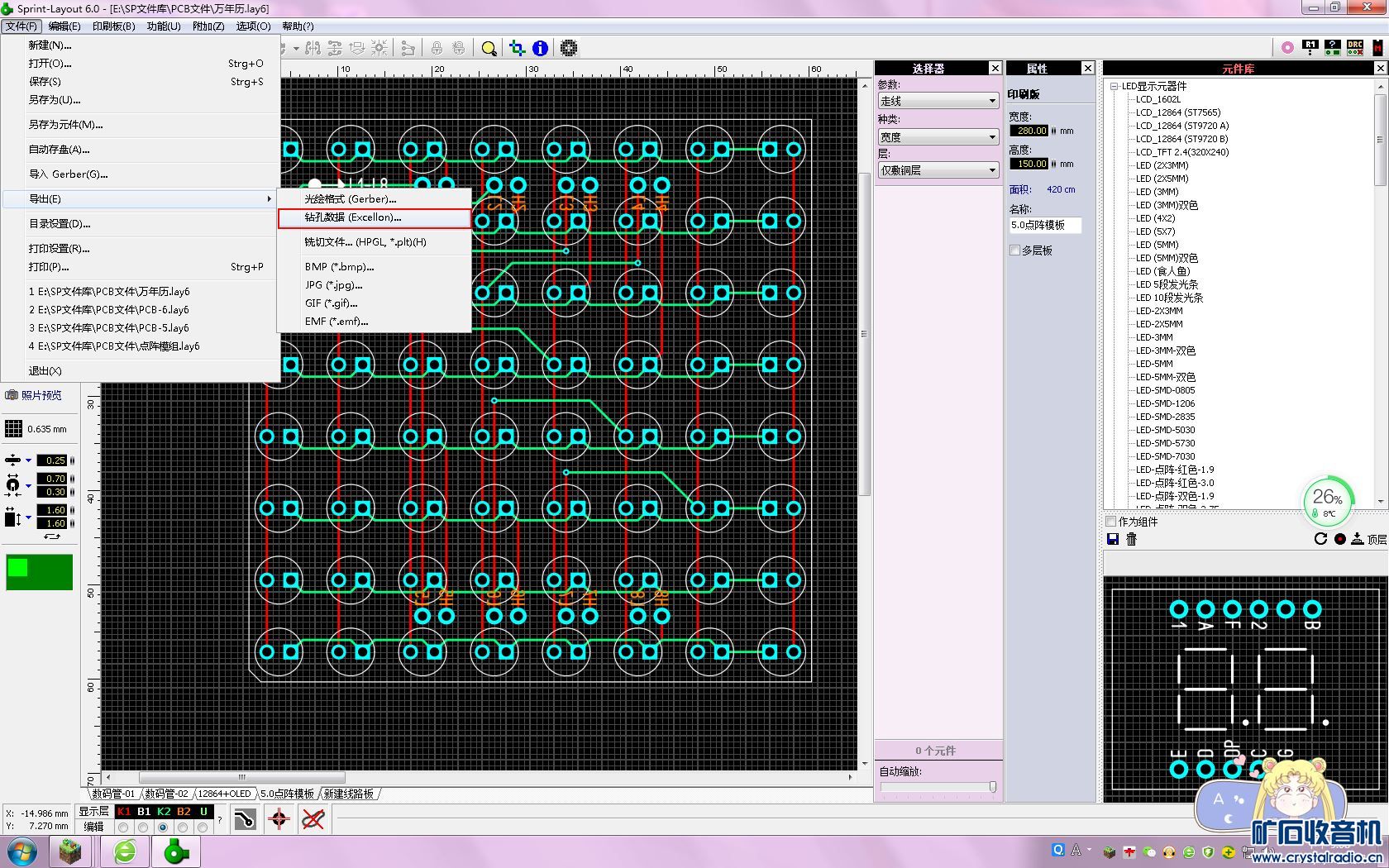The height and width of the screenshot is (868, 1389).
Task: Click the connections route toolbar icon
Action: pyautogui.click(x=408, y=48)
